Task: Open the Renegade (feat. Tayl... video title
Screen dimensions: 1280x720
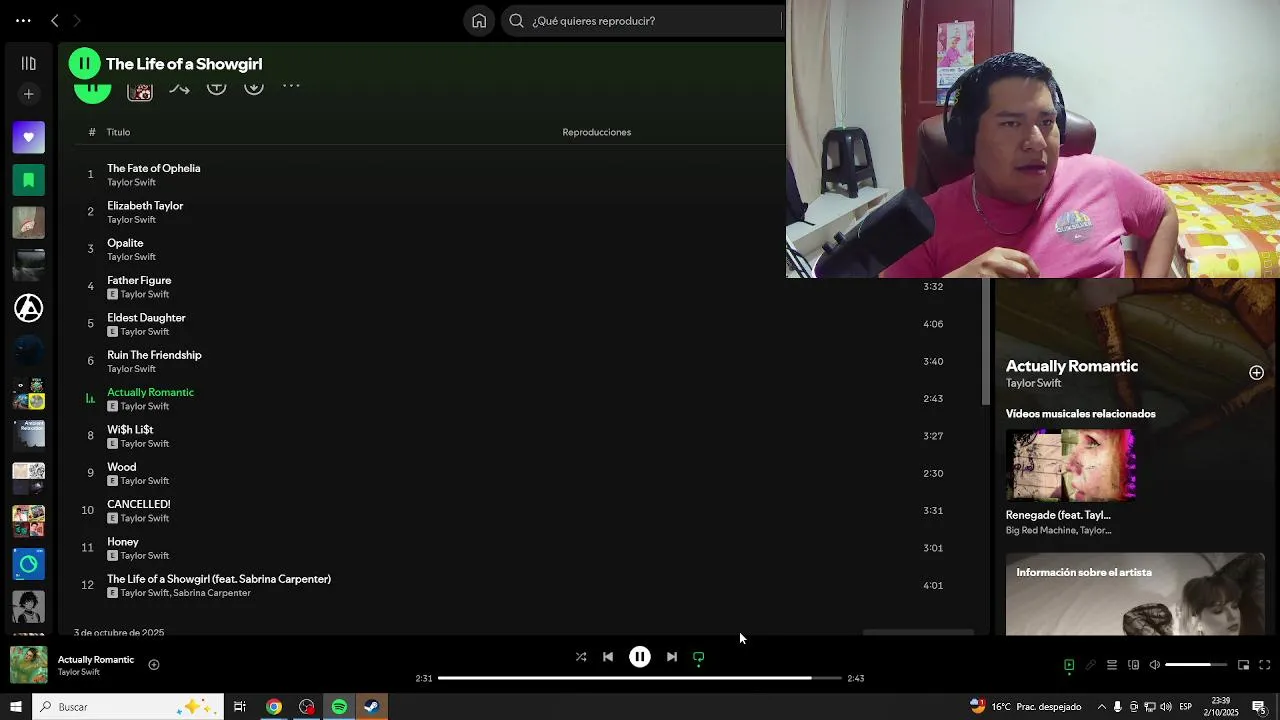Action: pos(1058,515)
